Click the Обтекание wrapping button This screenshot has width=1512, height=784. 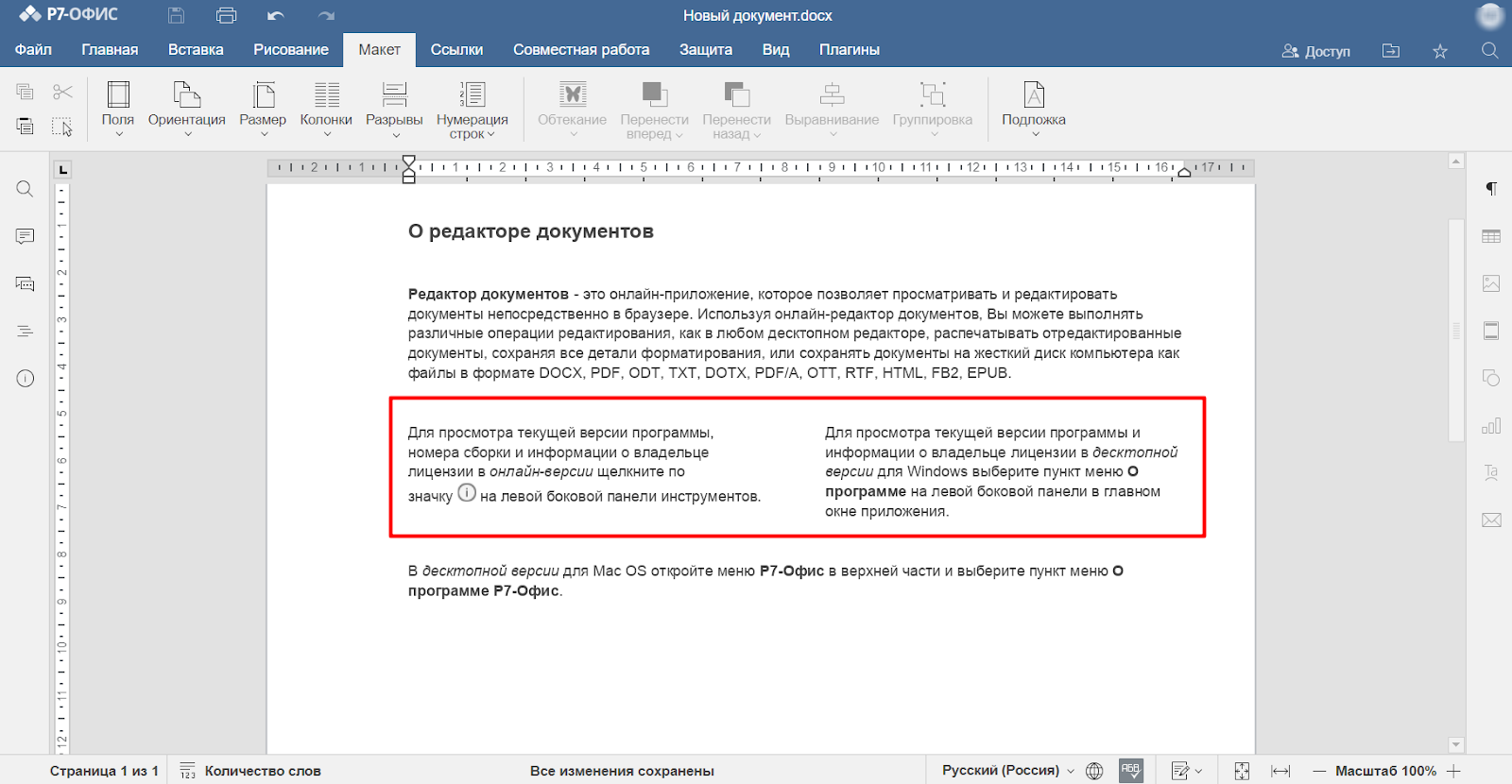[572, 110]
